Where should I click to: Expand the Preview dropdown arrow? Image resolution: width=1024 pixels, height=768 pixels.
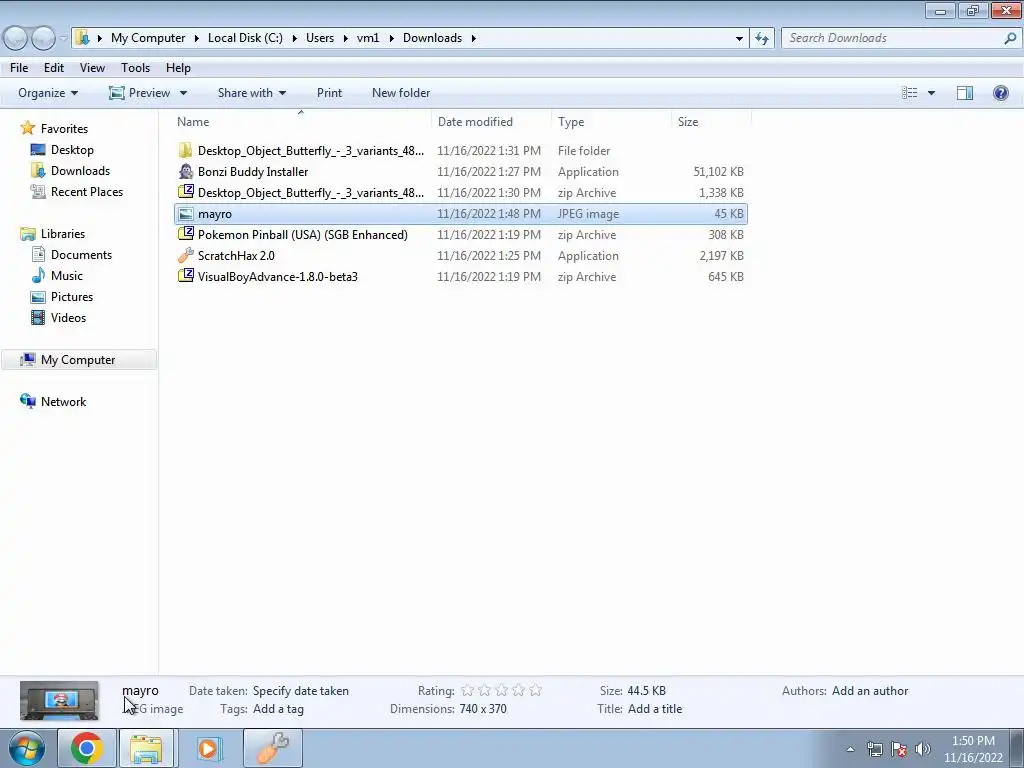pos(184,93)
